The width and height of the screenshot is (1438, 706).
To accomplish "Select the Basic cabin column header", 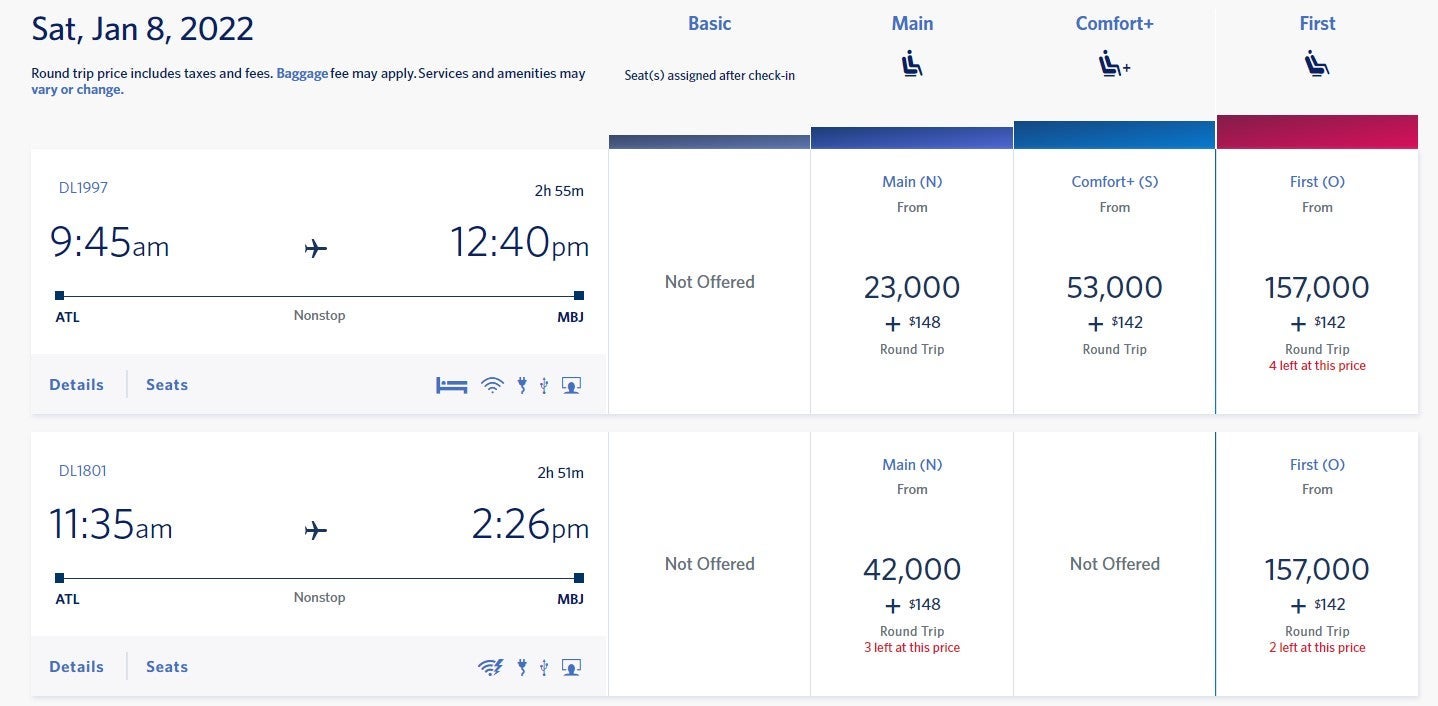I will click(709, 24).
